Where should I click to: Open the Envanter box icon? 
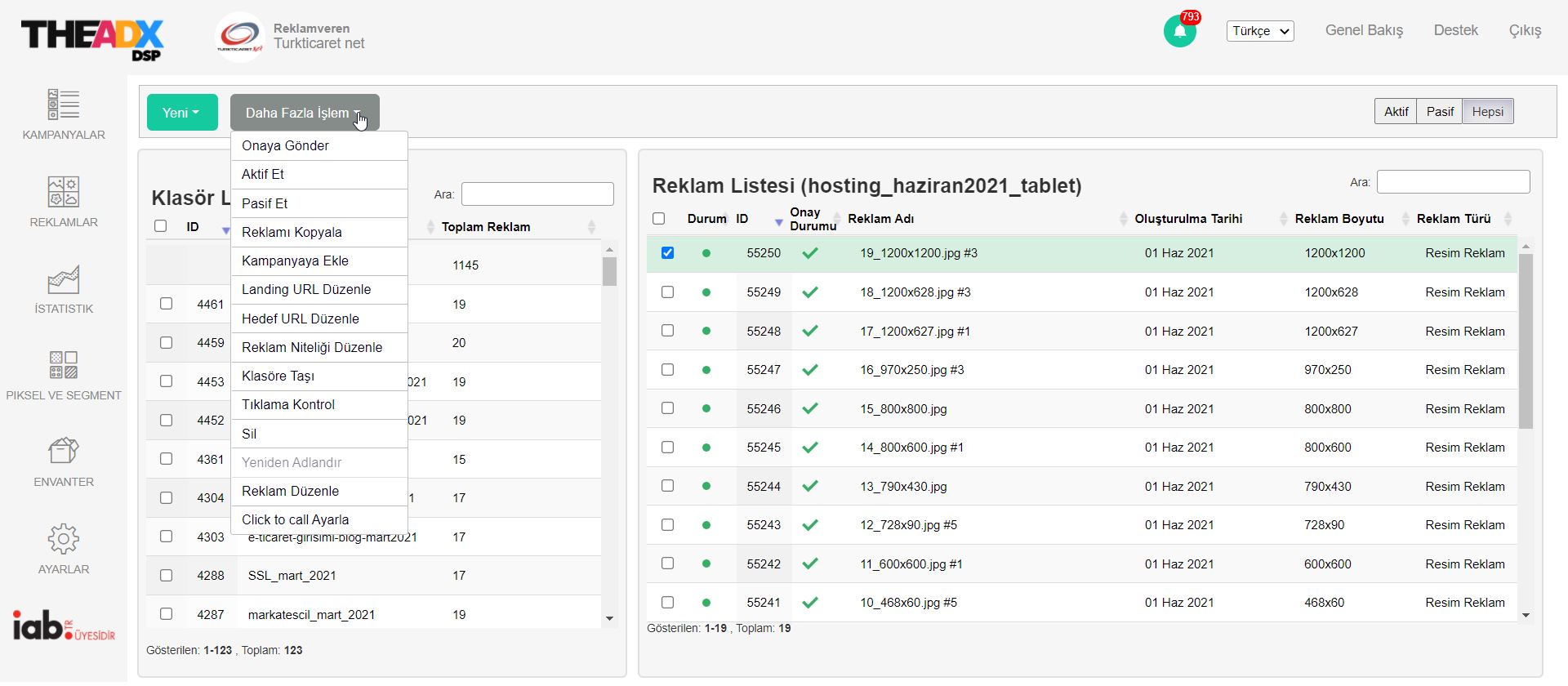pyautogui.click(x=64, y=451)
